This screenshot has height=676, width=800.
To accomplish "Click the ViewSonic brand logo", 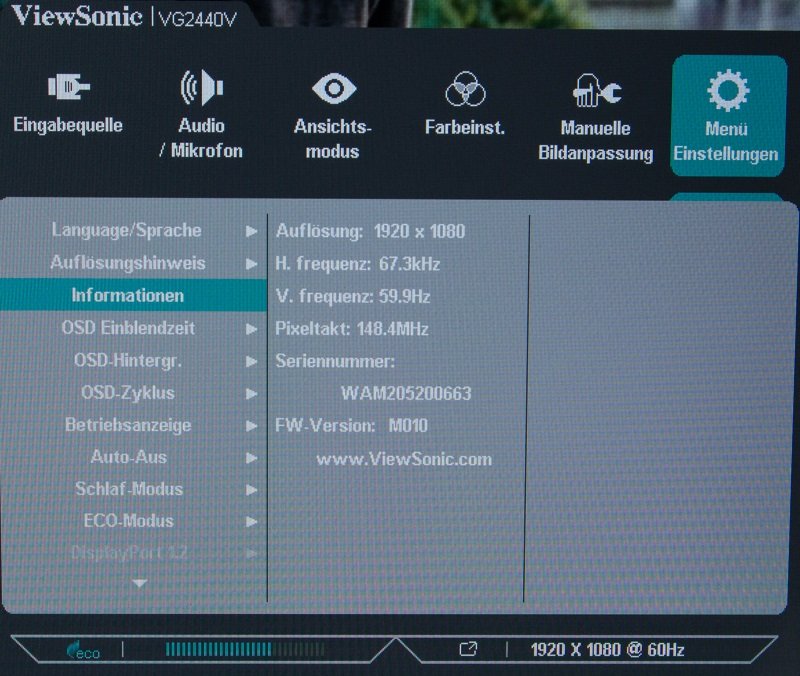I will pyautogui.click(x=77, y=15).
